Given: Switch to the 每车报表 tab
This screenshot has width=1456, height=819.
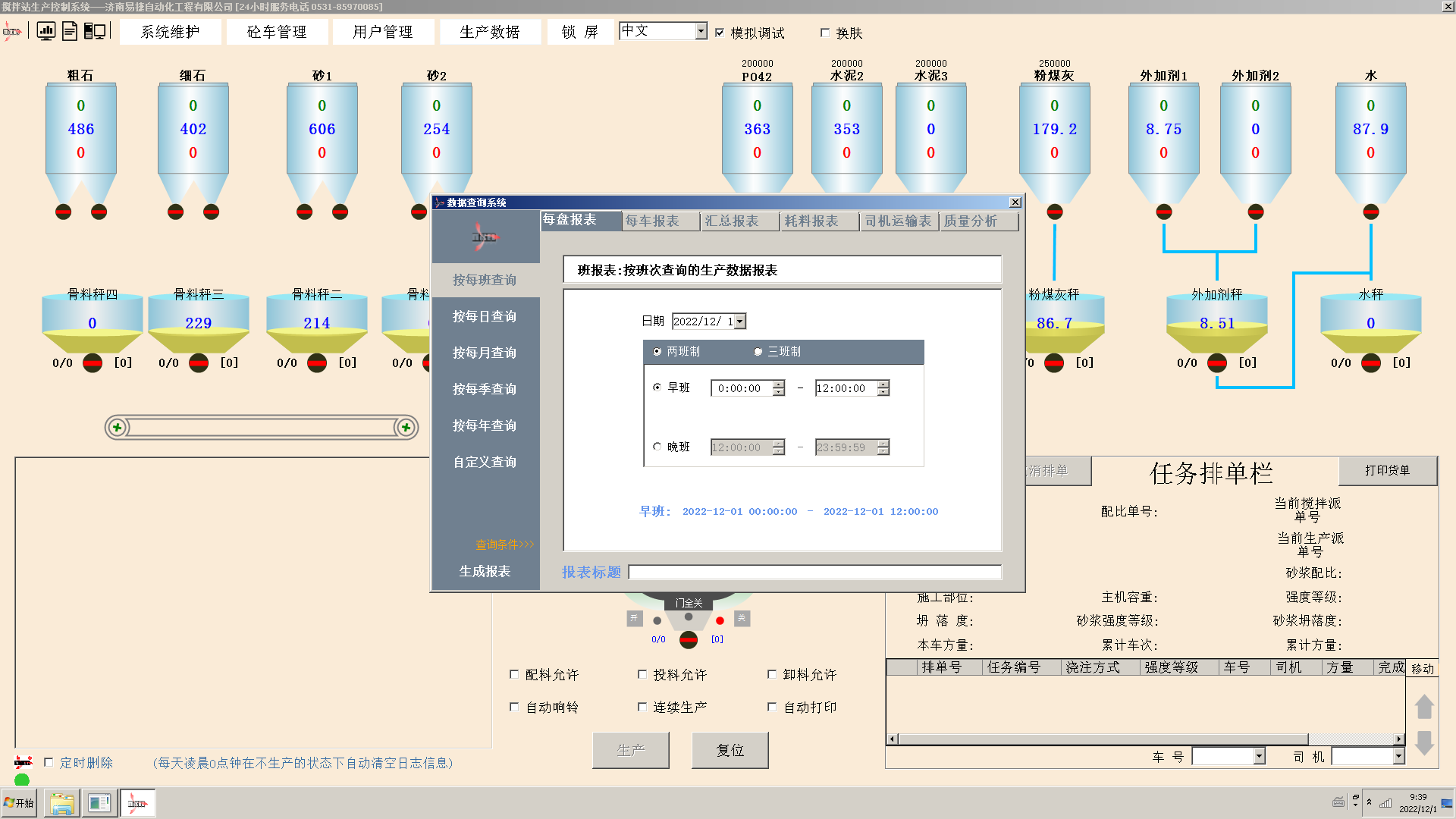Looking at the screenshot, I should pyautogui.click(x=652, y=221).
